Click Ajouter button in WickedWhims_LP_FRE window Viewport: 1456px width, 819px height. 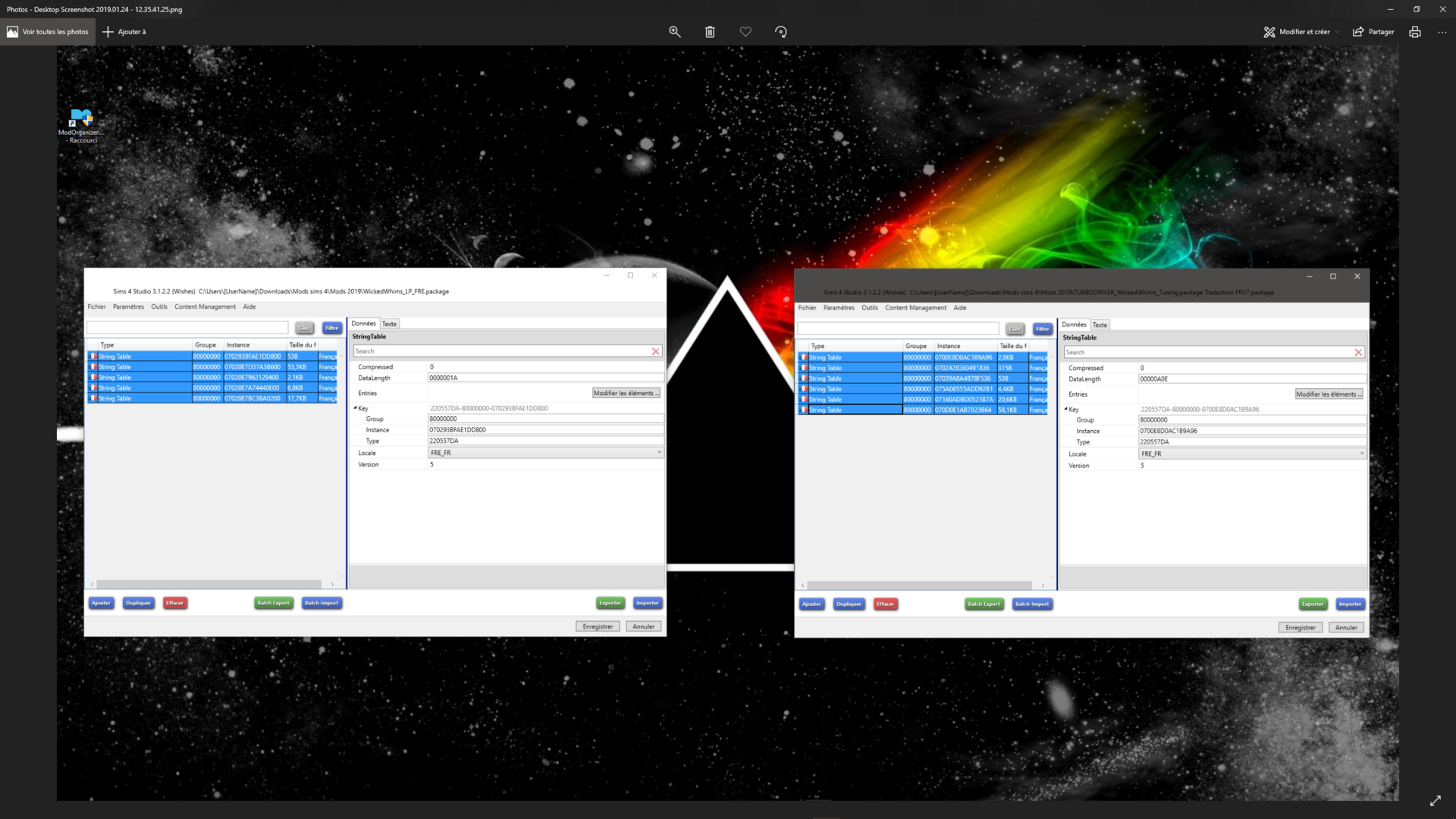pos(101,604)
